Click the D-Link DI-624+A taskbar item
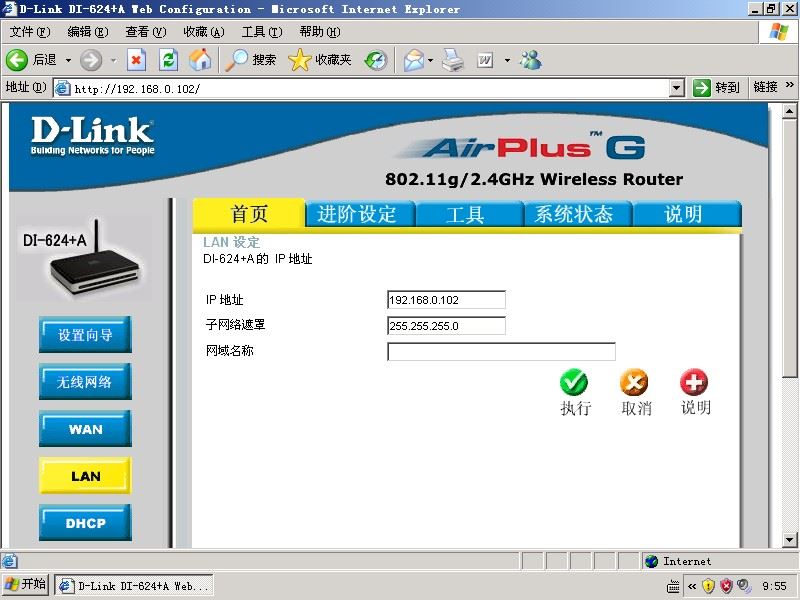This screenshot has height=600, width=800. coord(134,585)
